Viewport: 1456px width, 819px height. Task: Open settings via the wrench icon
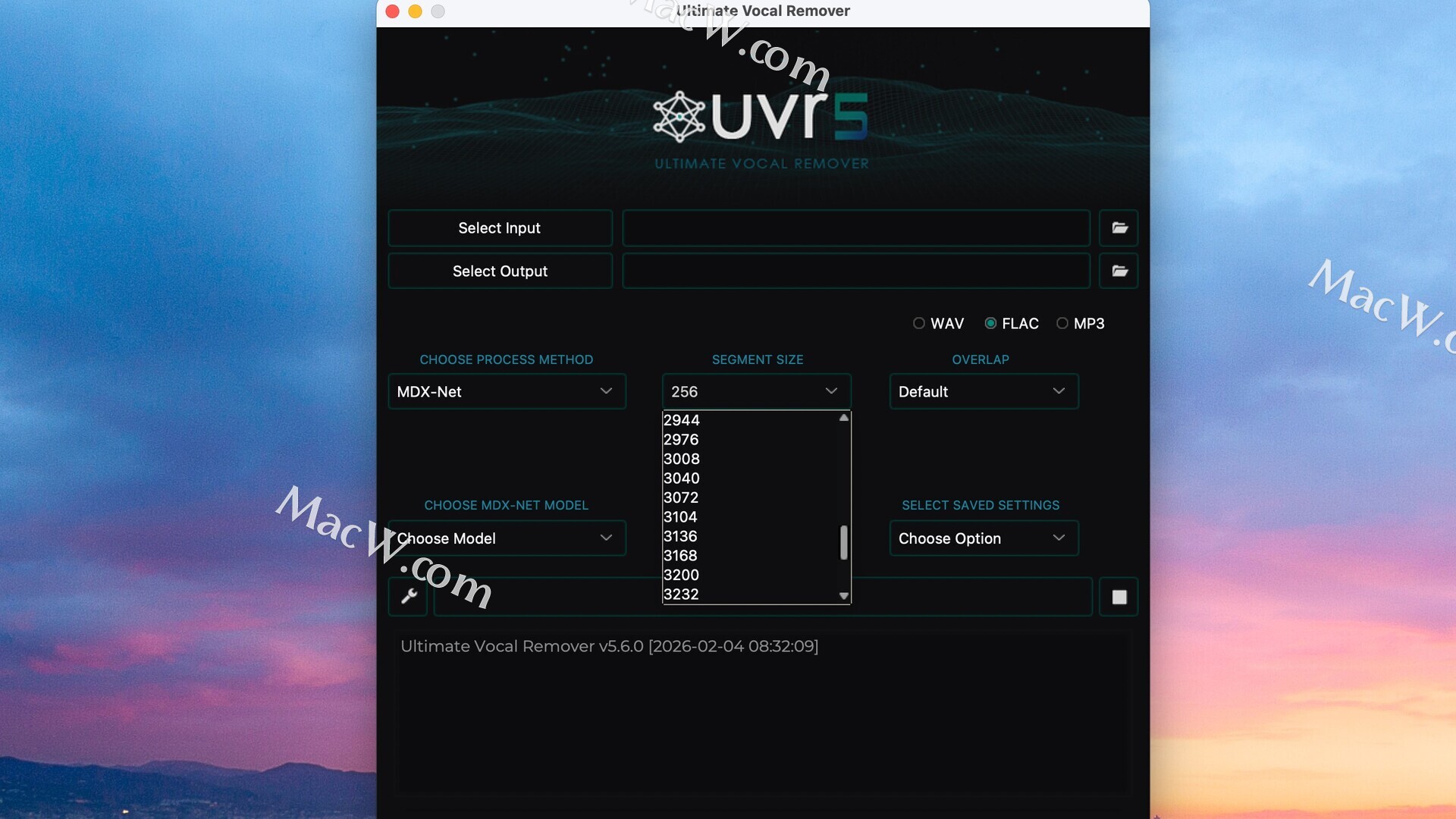pyautogui.click(x=409, y=597)
